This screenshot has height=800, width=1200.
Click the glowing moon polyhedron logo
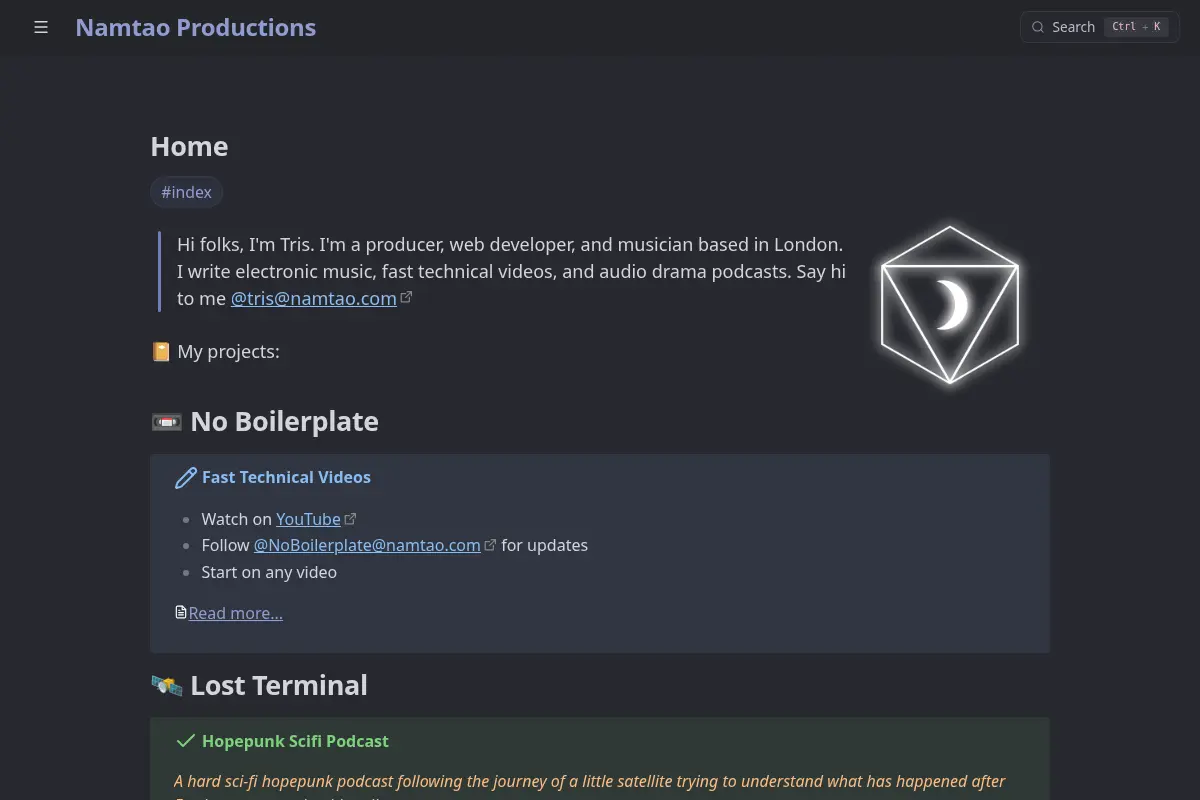pyautogui.click(x=950, y=305)
